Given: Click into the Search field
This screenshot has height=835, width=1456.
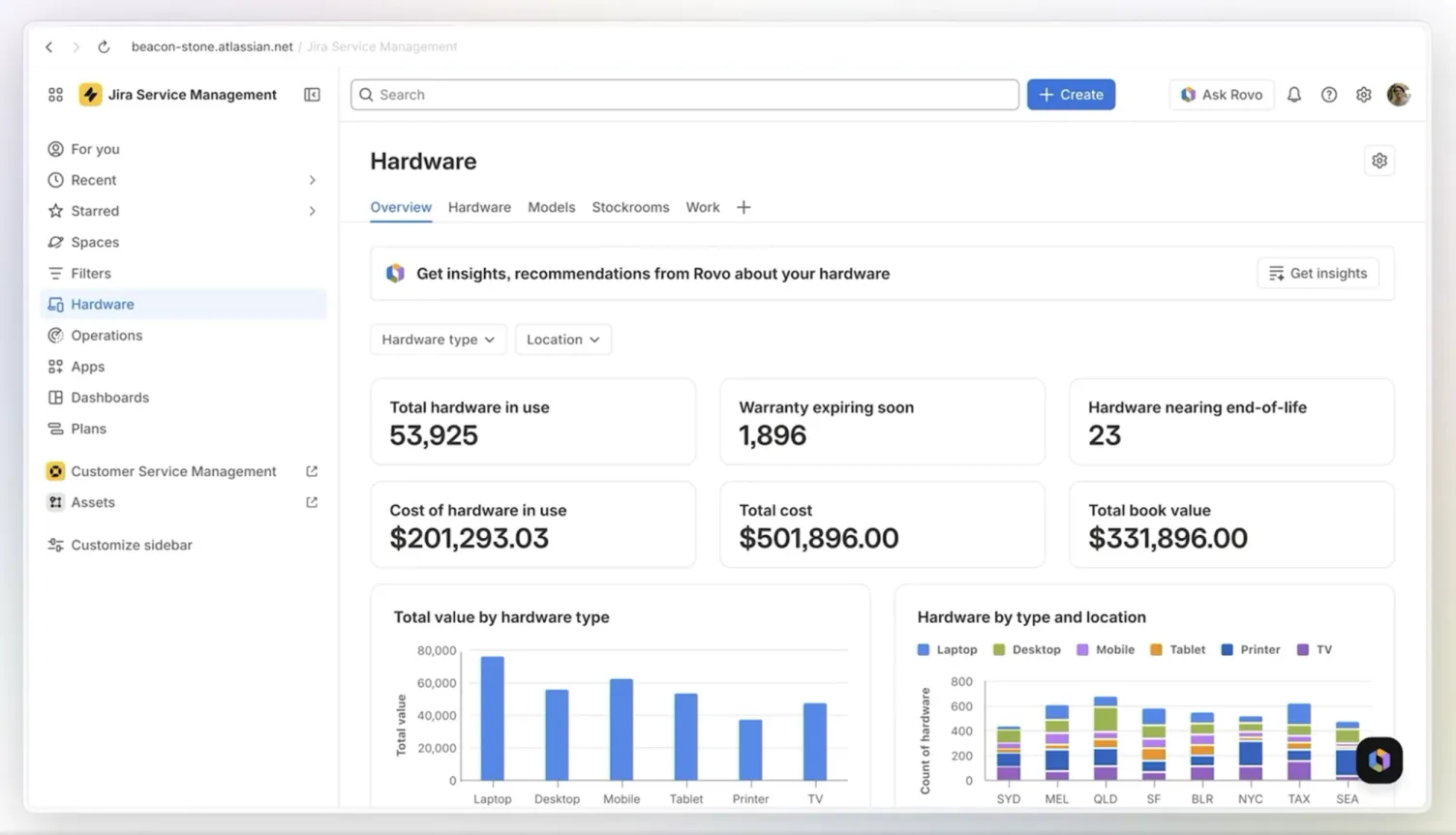Looking at the screenshot, I should tap(684, 95).
